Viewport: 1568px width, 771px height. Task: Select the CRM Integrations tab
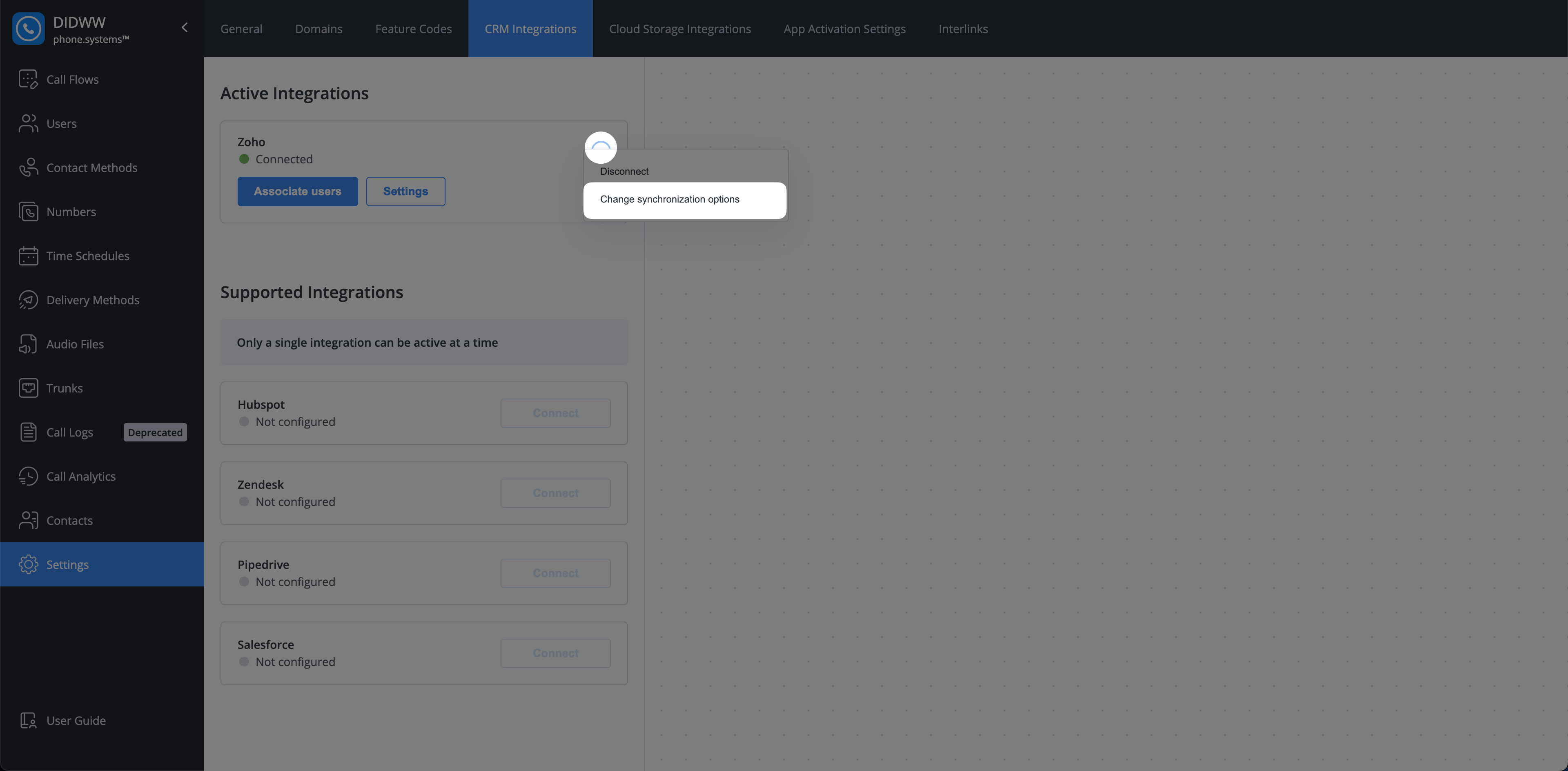point(530,29)
